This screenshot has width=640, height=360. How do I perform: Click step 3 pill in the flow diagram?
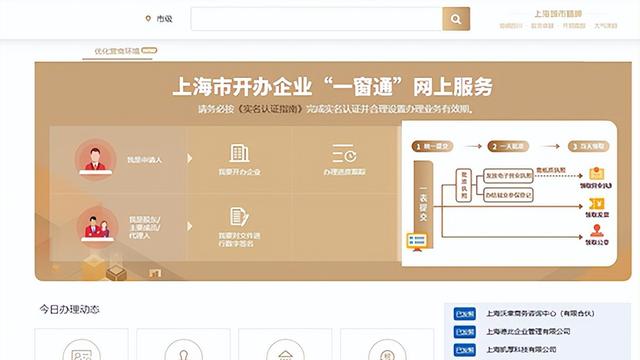(589, 146)
